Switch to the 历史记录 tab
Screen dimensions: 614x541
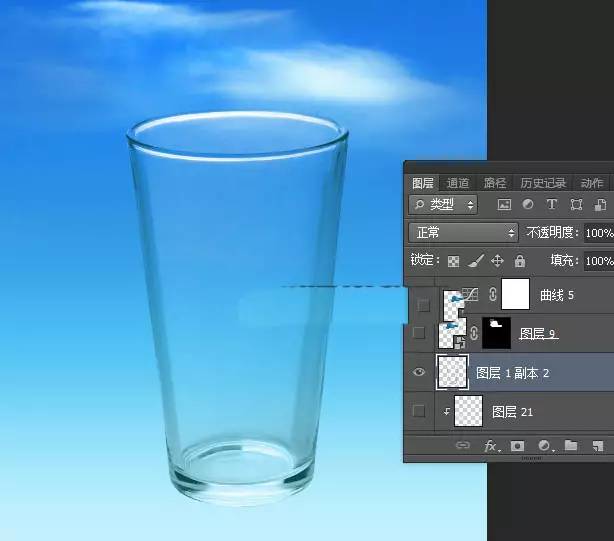point(543,183)
